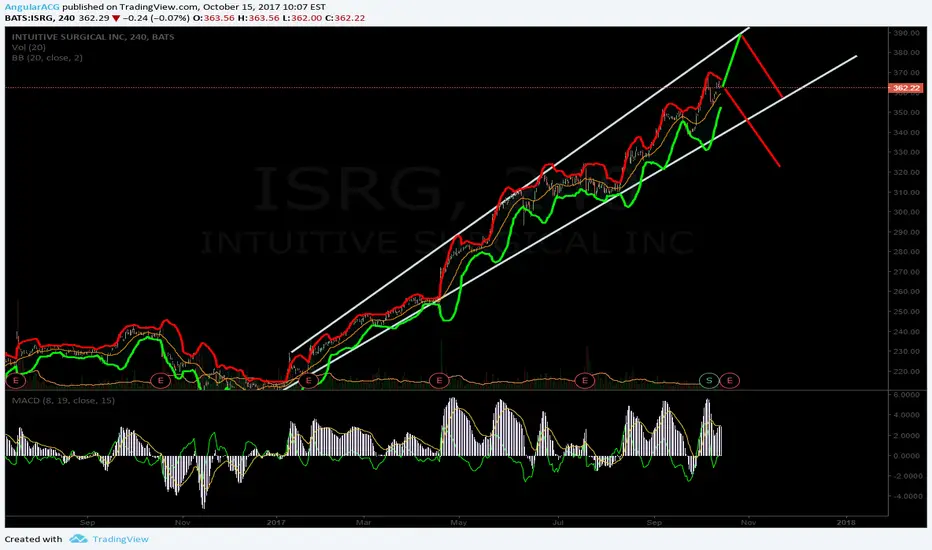Click the May time axis label
The image size is (932, 550).
pyautogui.click(x=458, y=523)
